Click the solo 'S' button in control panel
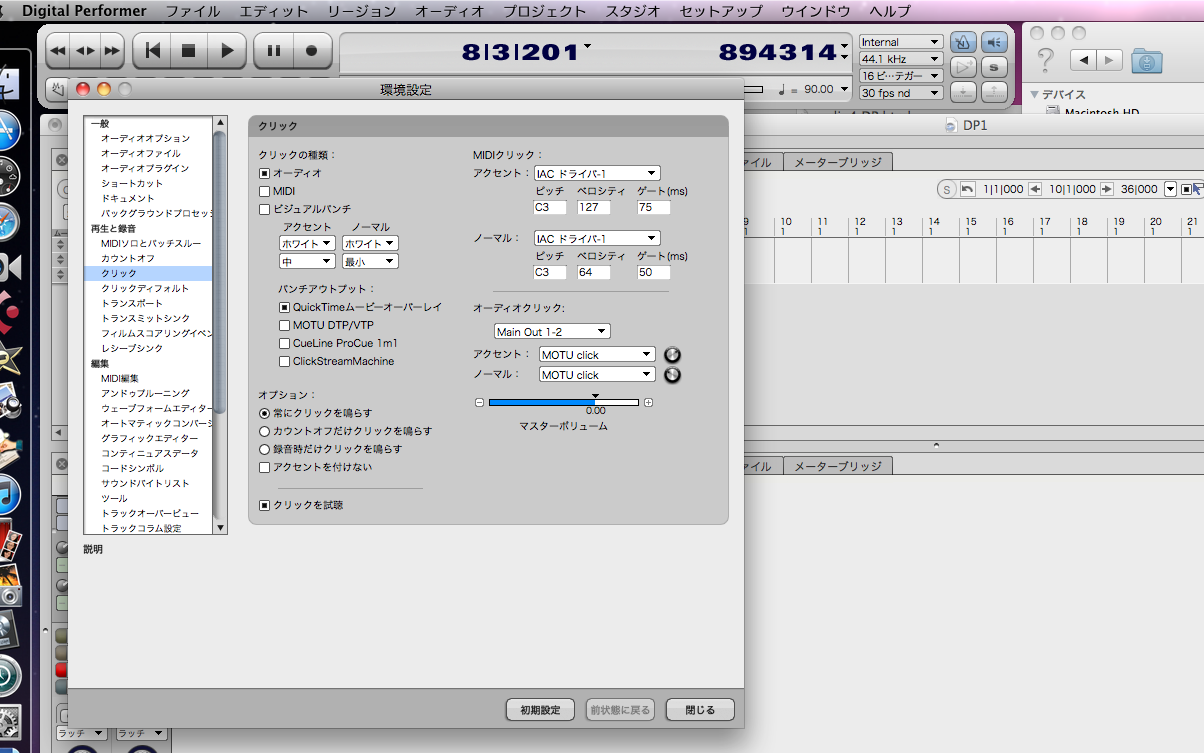This screenshot has width=1204, height=753. coord(994,67)
